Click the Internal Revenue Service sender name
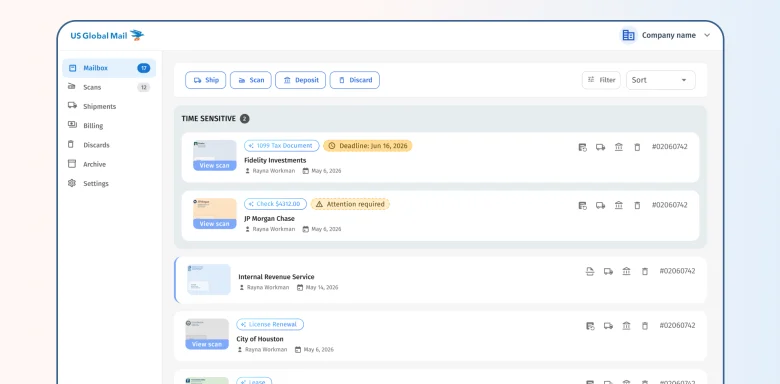This screenshot has width=780, height=384. point(276,277)
